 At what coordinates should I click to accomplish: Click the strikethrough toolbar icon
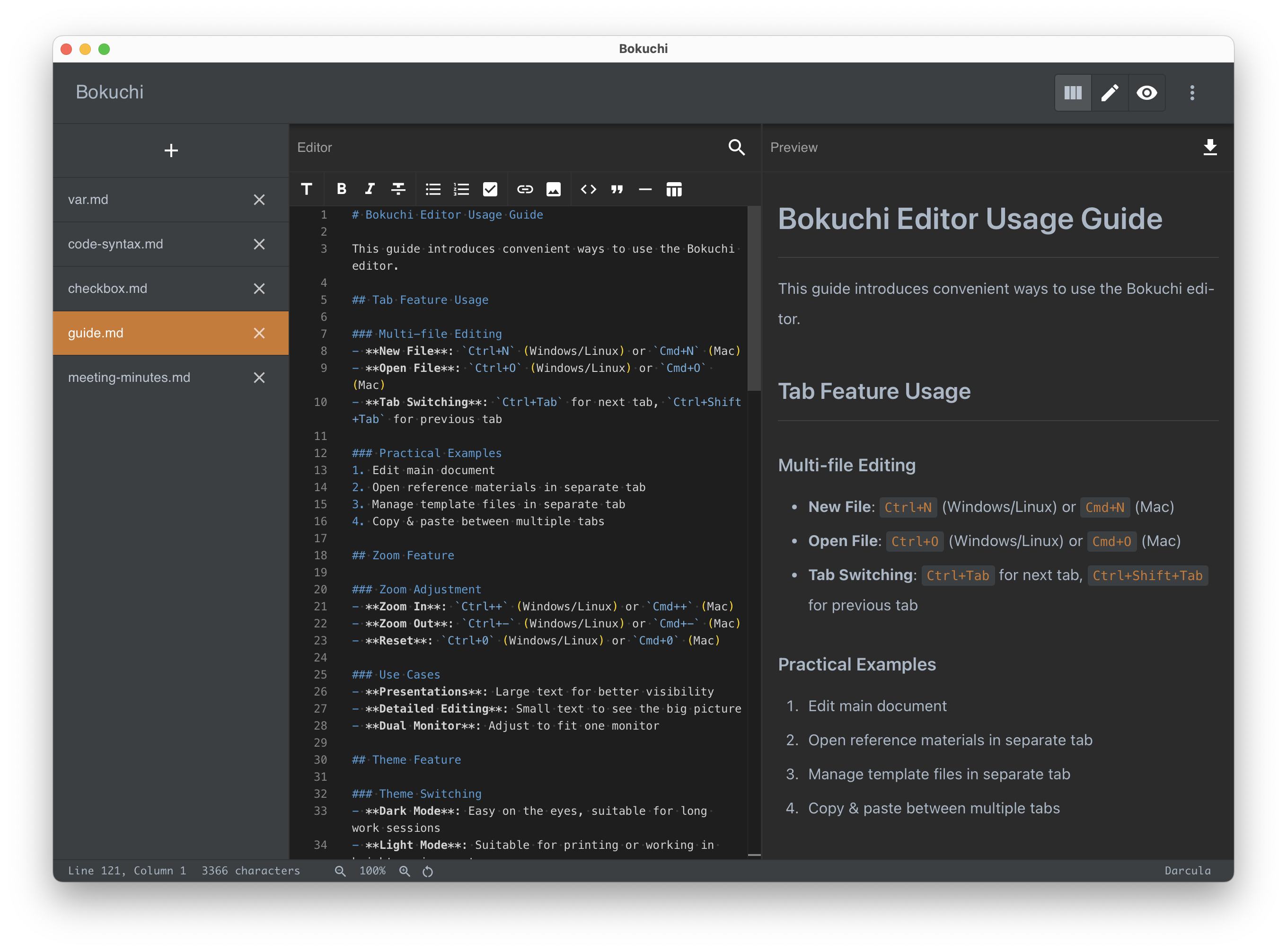coord(398,189)
